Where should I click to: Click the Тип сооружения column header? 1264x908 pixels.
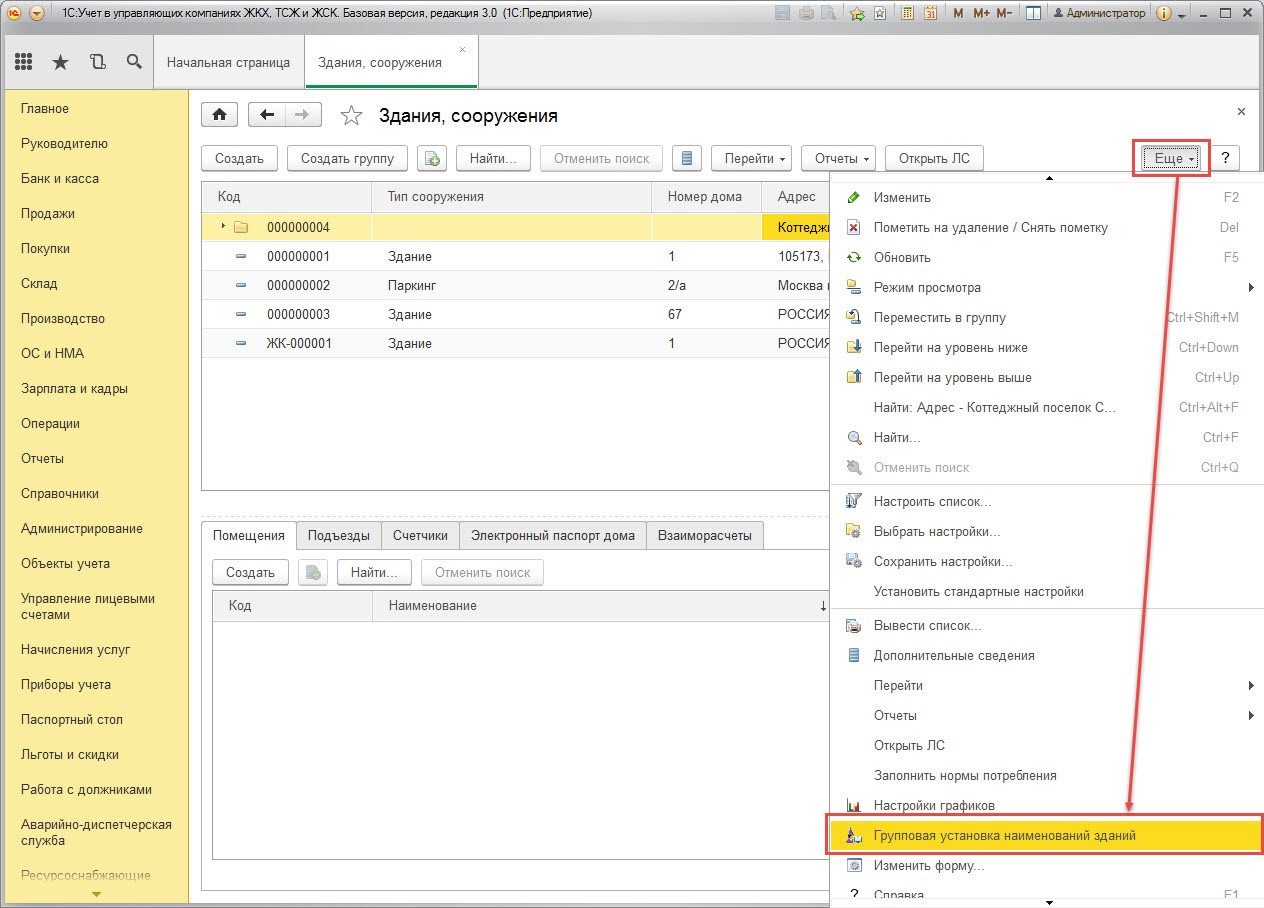pos(511,197)
